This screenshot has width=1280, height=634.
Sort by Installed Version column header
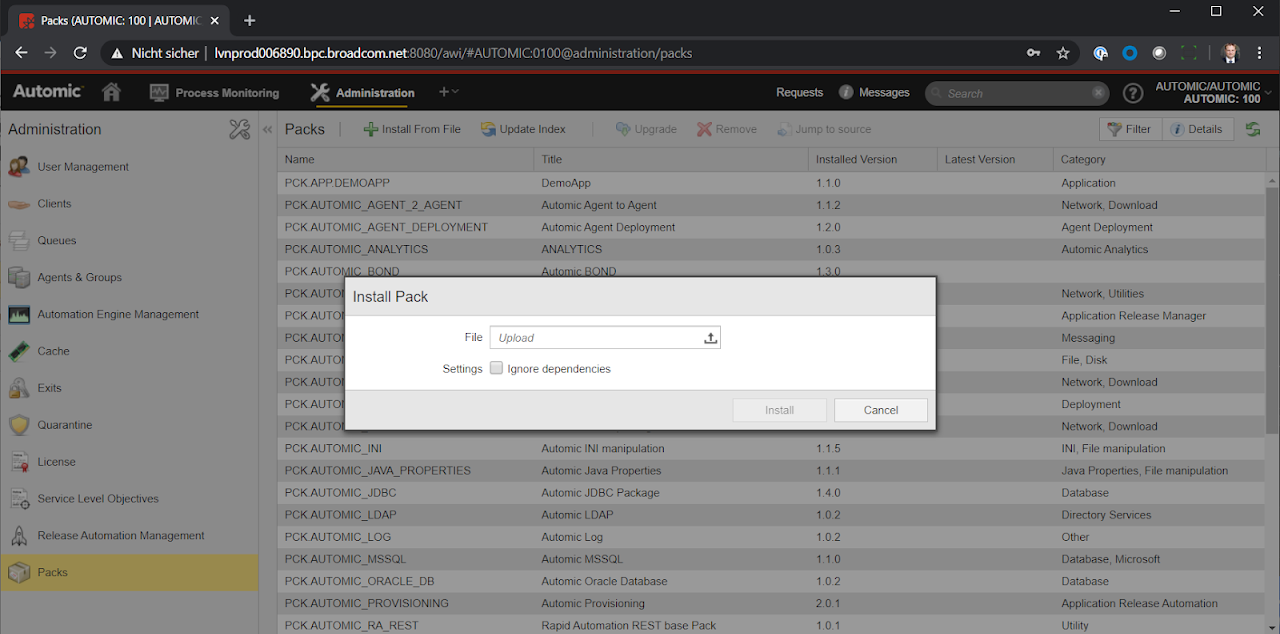[873, 159]
